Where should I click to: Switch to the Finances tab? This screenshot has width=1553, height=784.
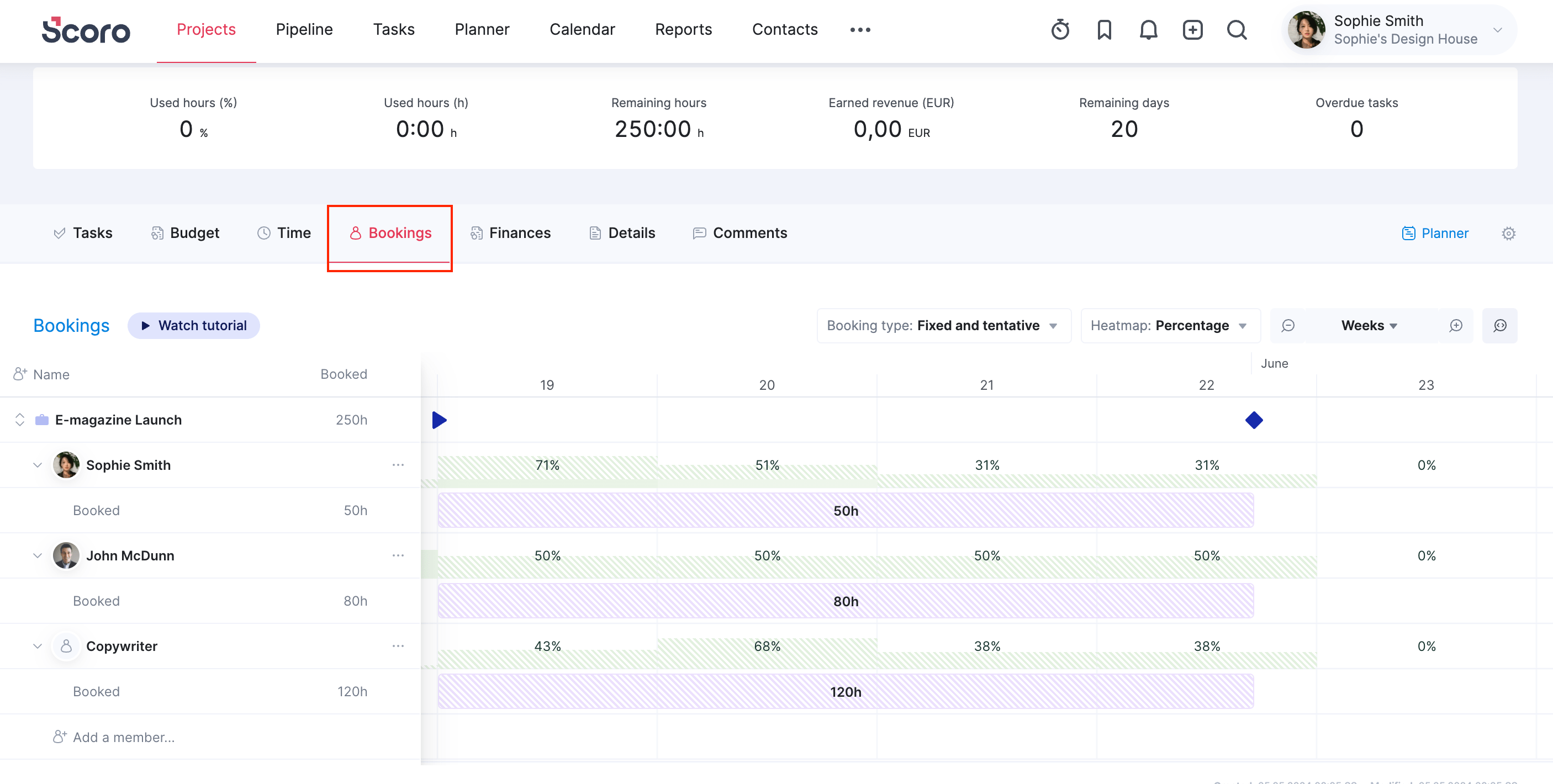(510, 233)
